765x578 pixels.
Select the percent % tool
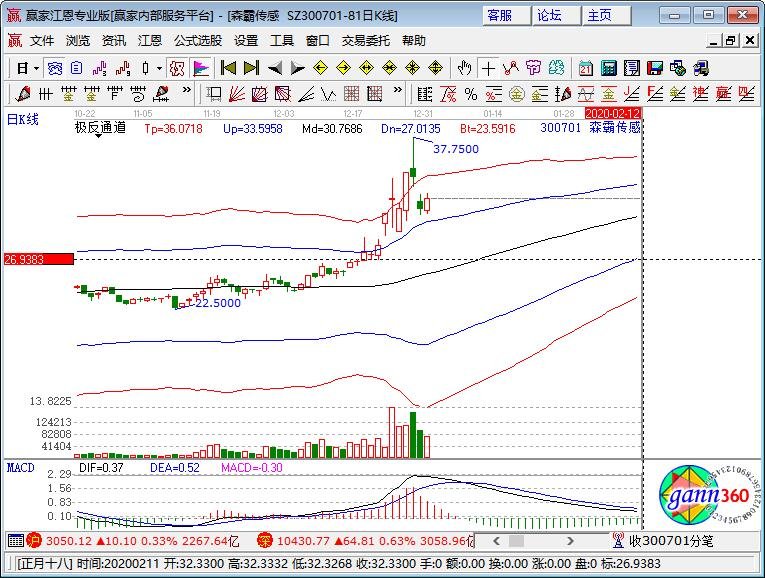[471, 93]
